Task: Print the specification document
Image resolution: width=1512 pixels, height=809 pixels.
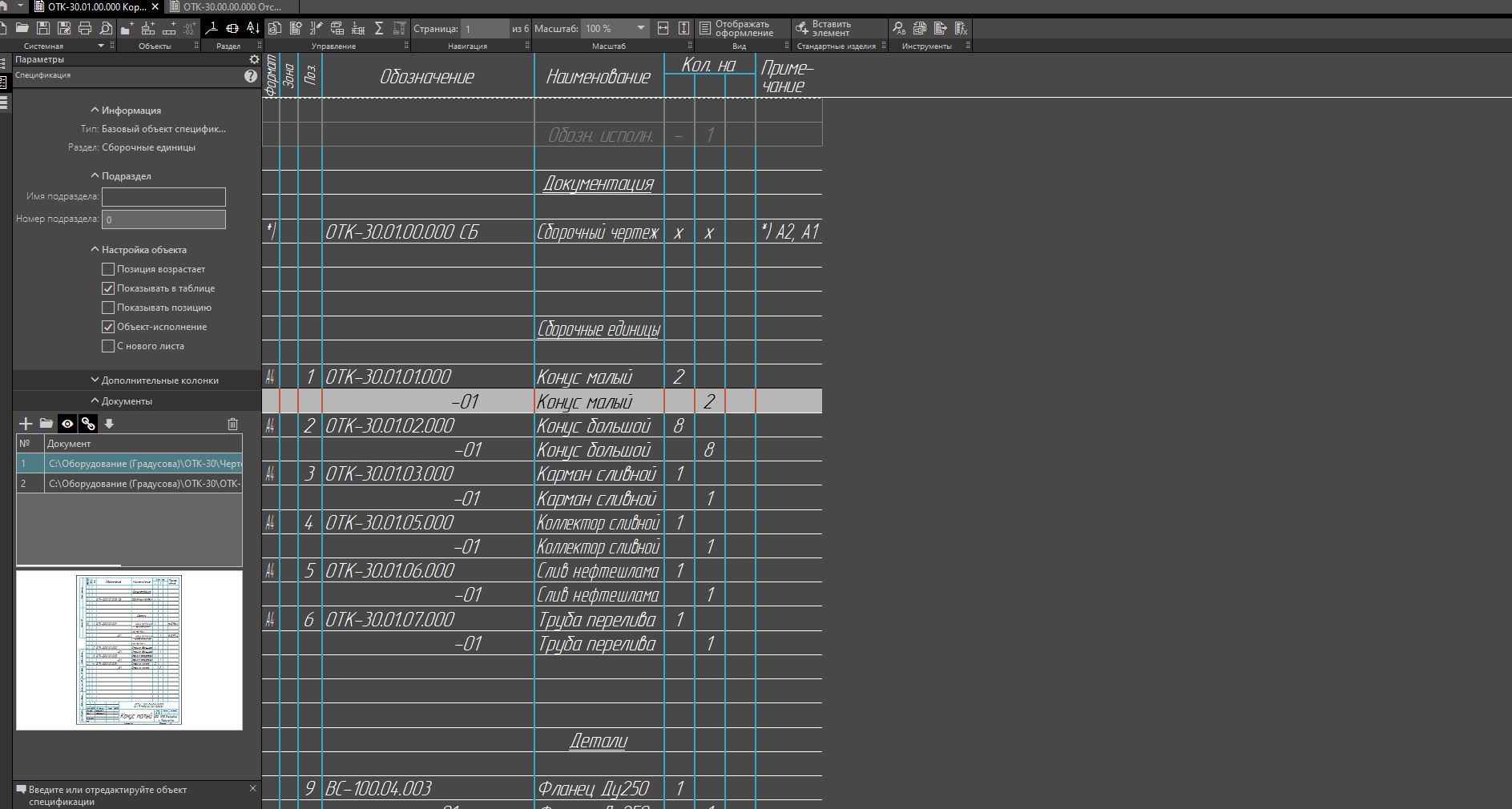Action: click(85, 28)
